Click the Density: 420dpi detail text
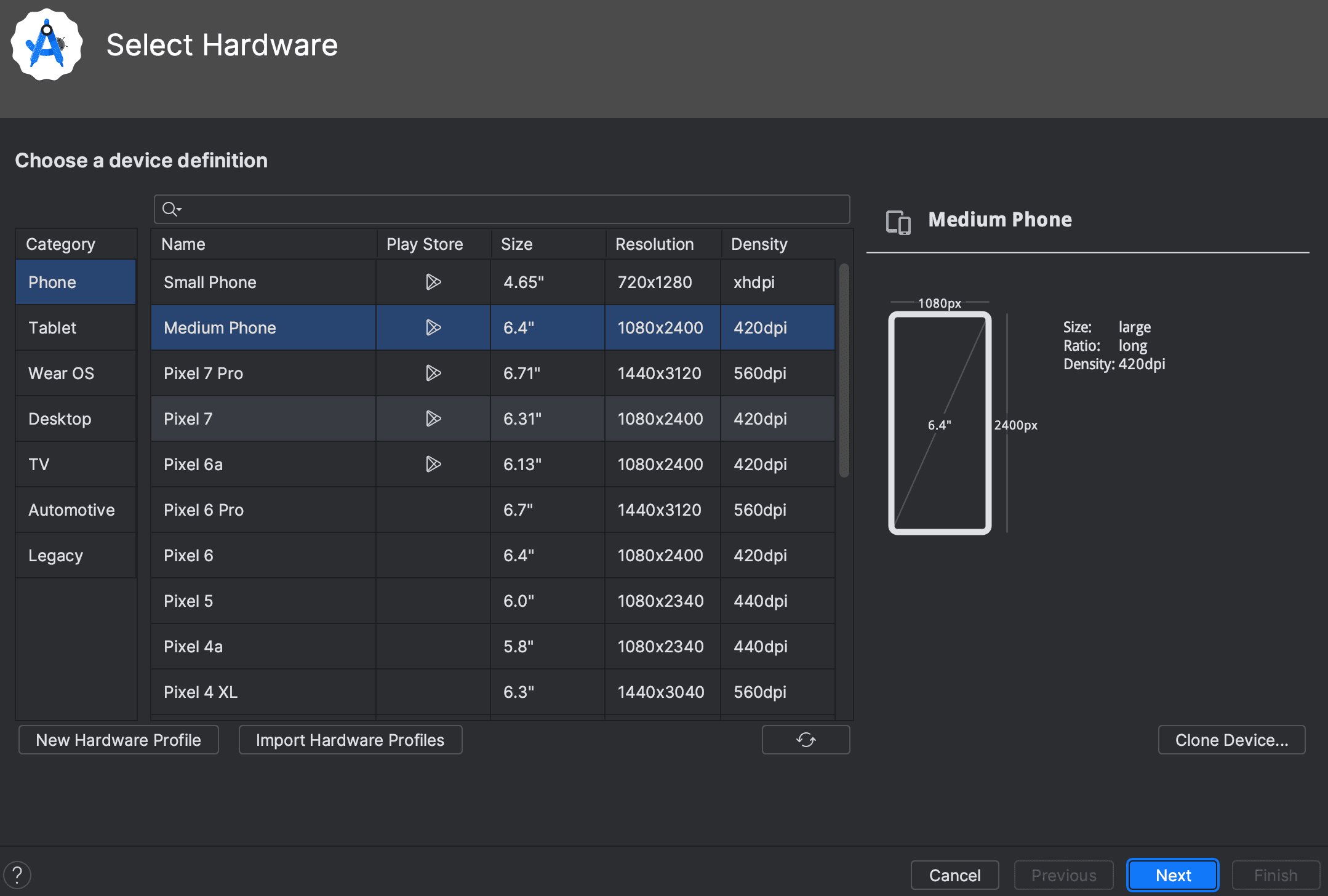The width and height of the screenshot is (1328, 896). click(x=1114, y=364)
